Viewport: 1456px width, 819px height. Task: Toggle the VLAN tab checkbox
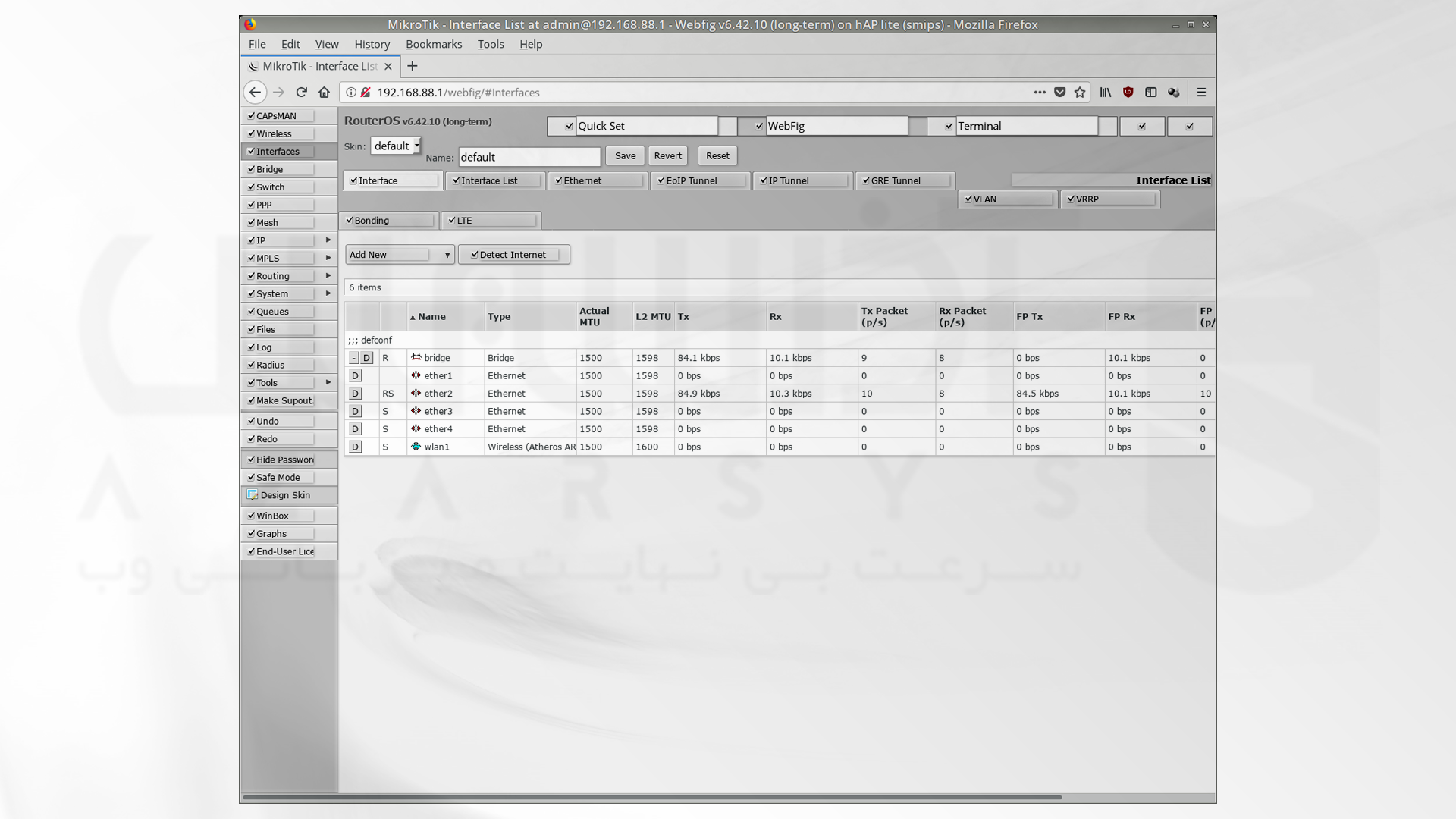968,199
